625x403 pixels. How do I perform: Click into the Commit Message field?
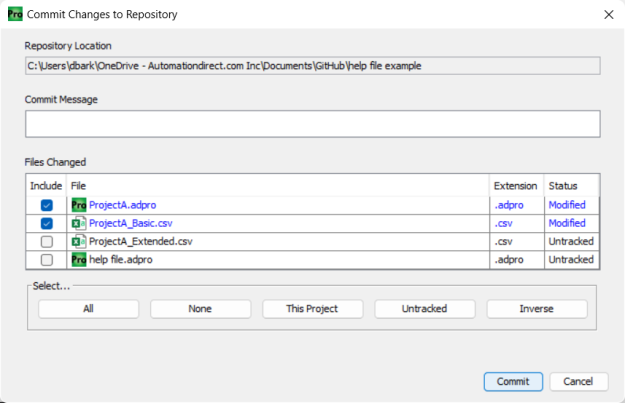pyautogui.click(x=312, y=124)
